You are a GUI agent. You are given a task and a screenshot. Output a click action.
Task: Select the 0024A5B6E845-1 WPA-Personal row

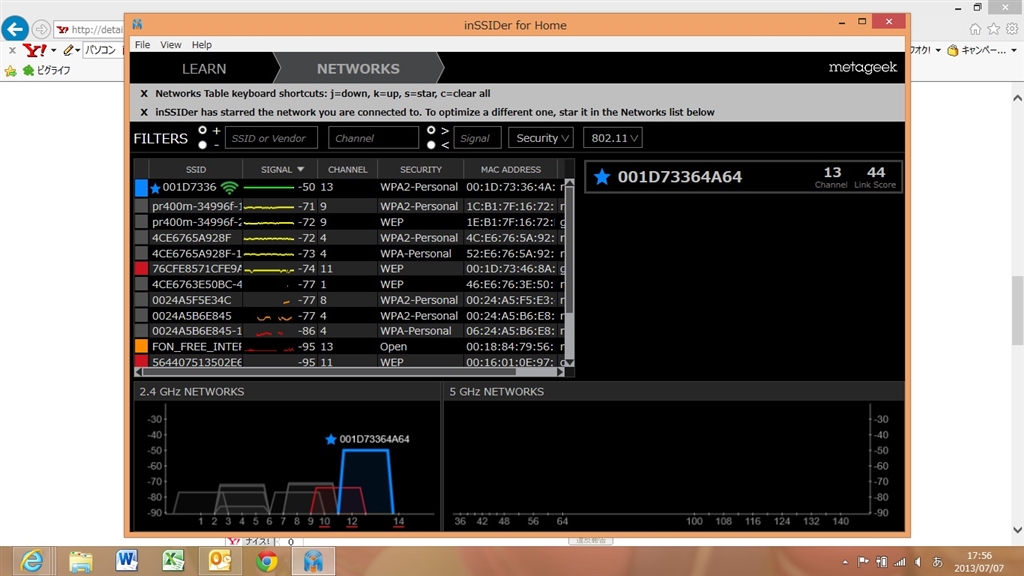click(349, 330)
